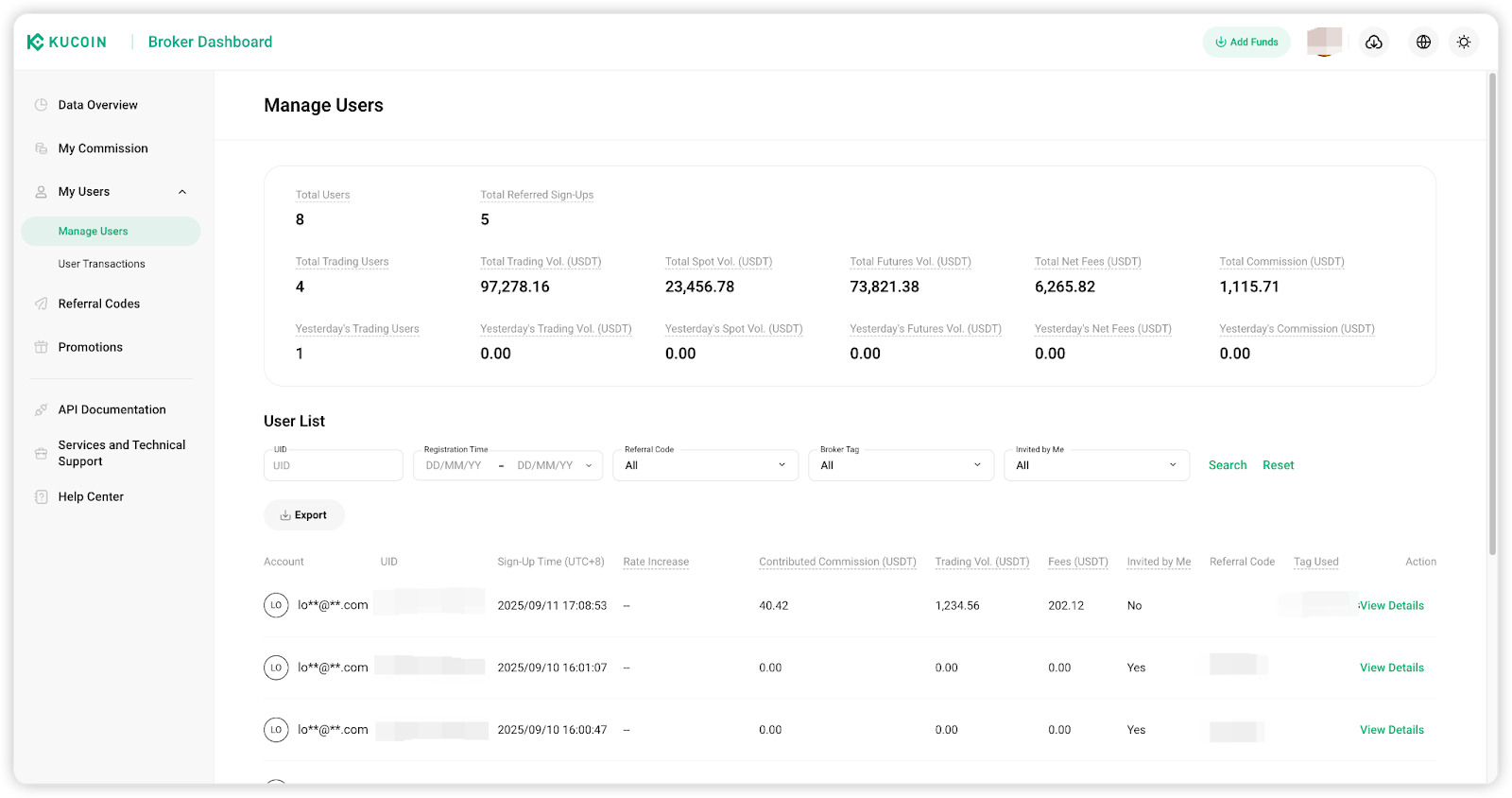
Task: Collapse the My Users section chevron
Action: [182, 192]
